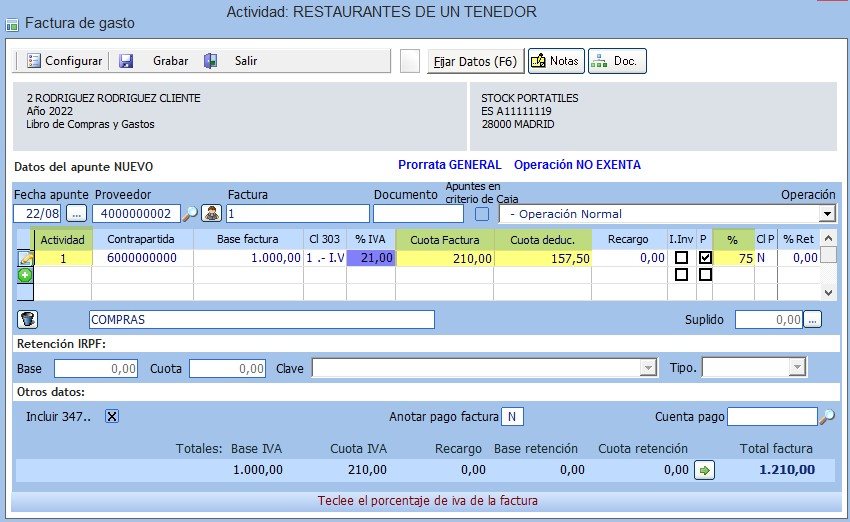
Task: Add a new row with green plus icon
Action: coord(25,275)
